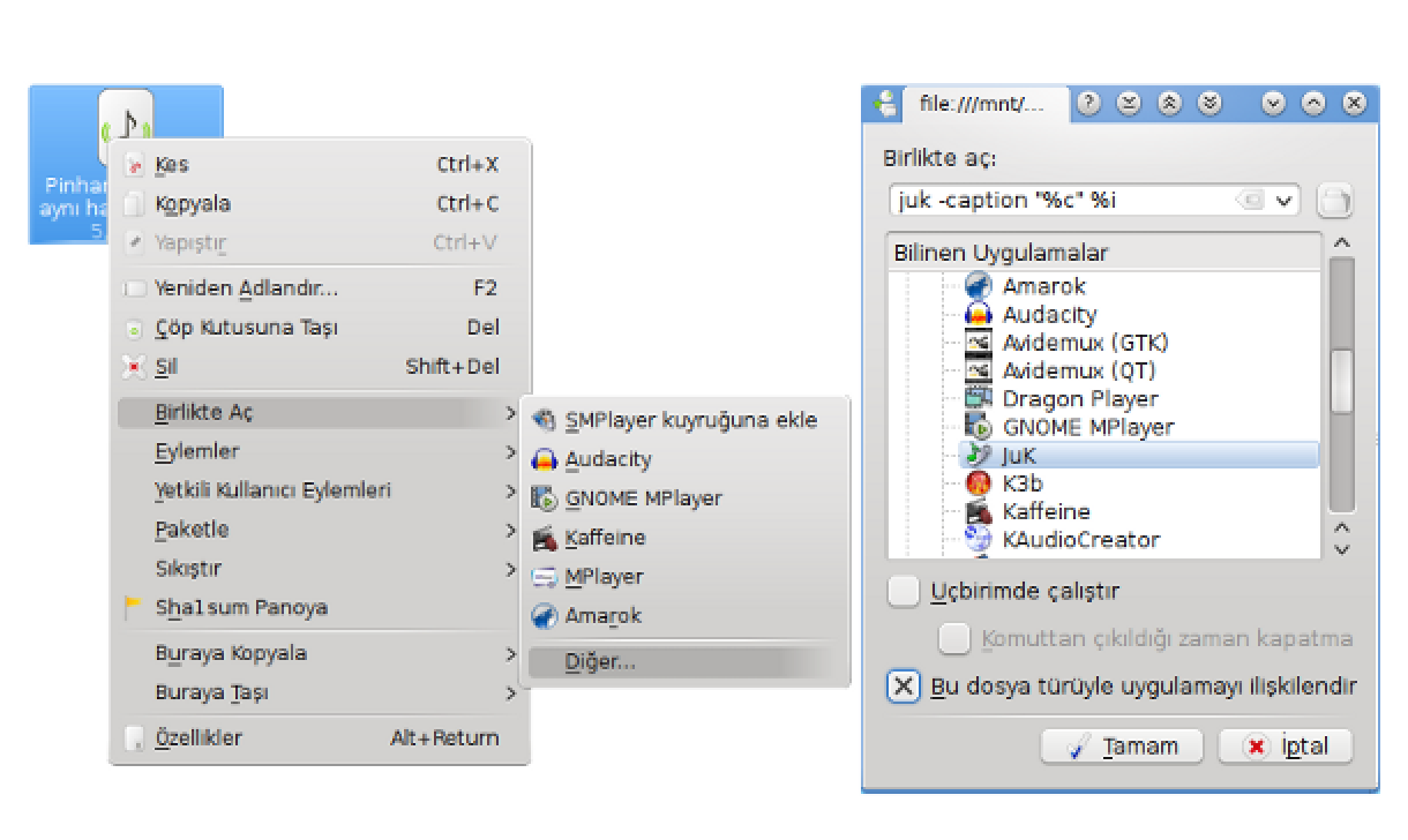This screenshot has width=1408, height=840.
Task: Click the Audacity icon in application list
Action: coord(978,315)
